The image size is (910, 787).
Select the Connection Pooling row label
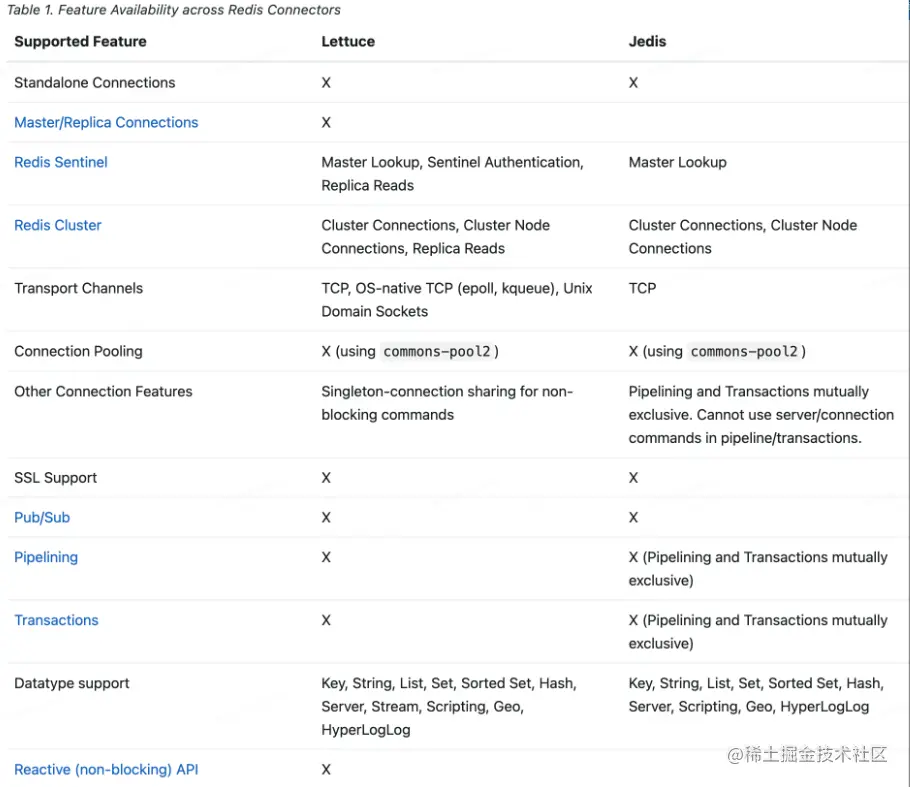78,351
